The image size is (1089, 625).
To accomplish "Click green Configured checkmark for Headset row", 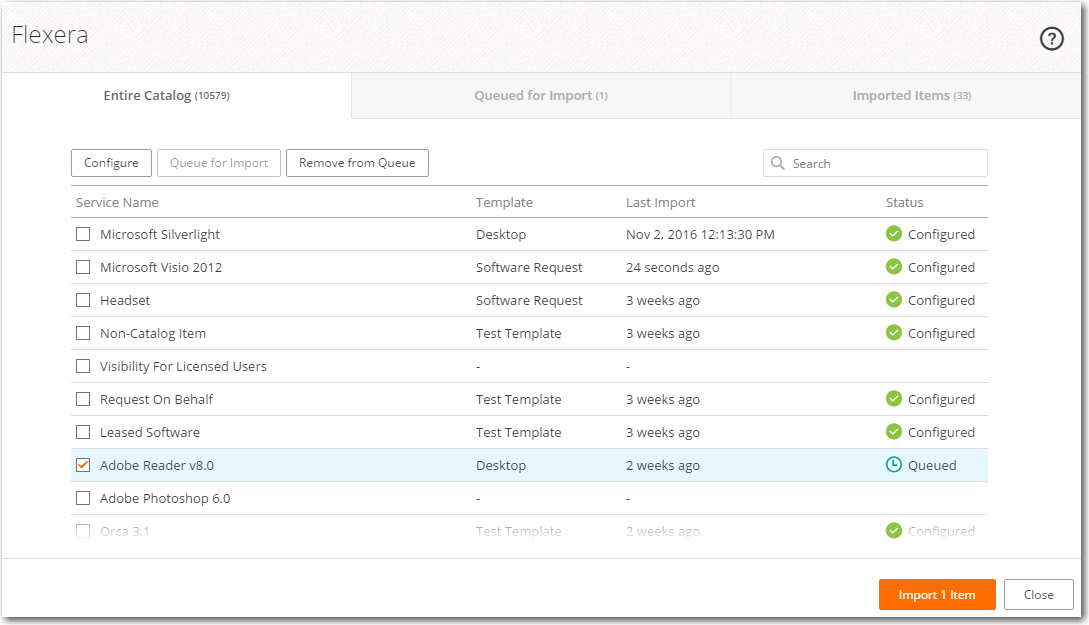I will [x=894, y=300].
